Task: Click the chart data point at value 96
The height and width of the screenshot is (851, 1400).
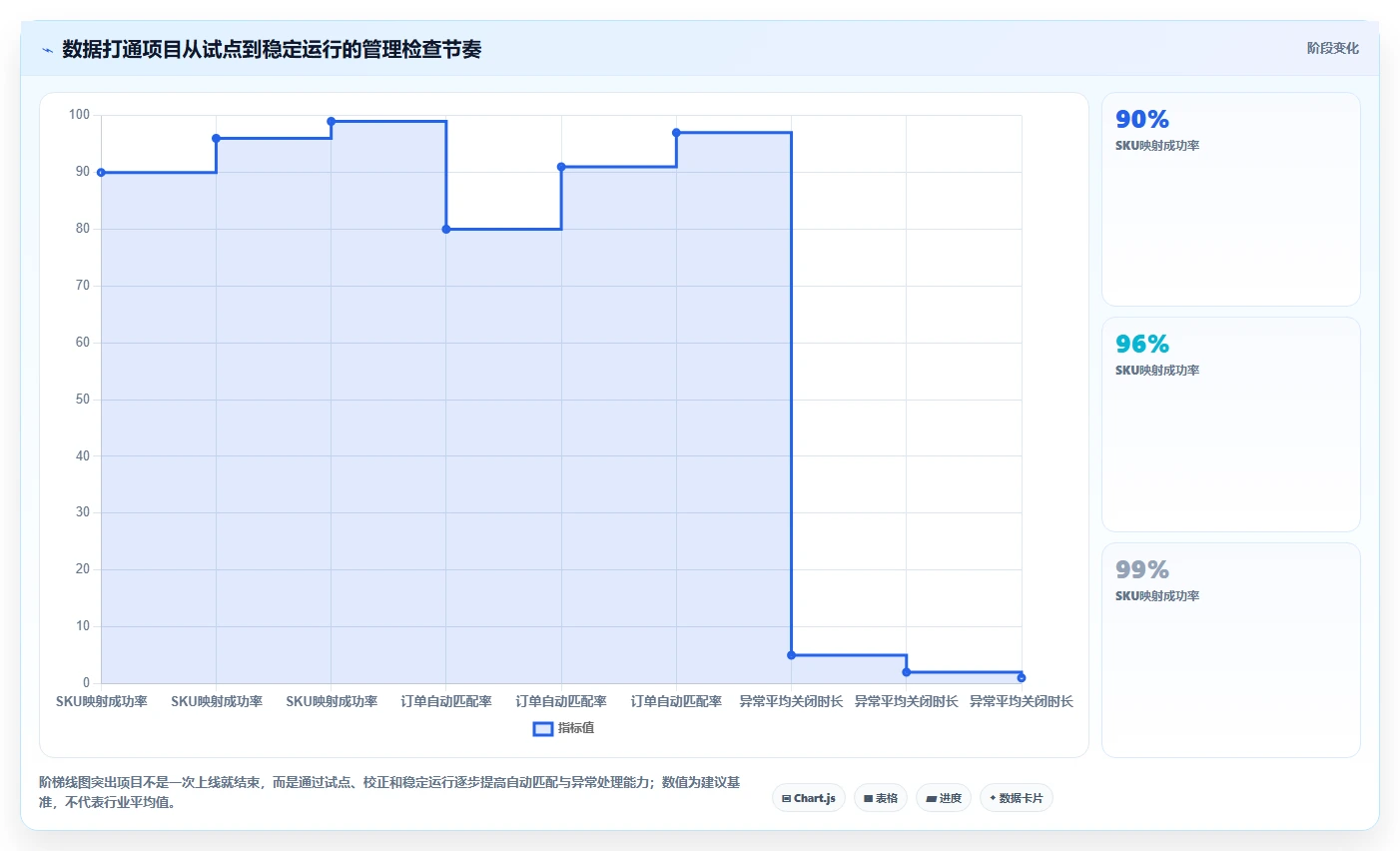Action: tap(216, 139)
